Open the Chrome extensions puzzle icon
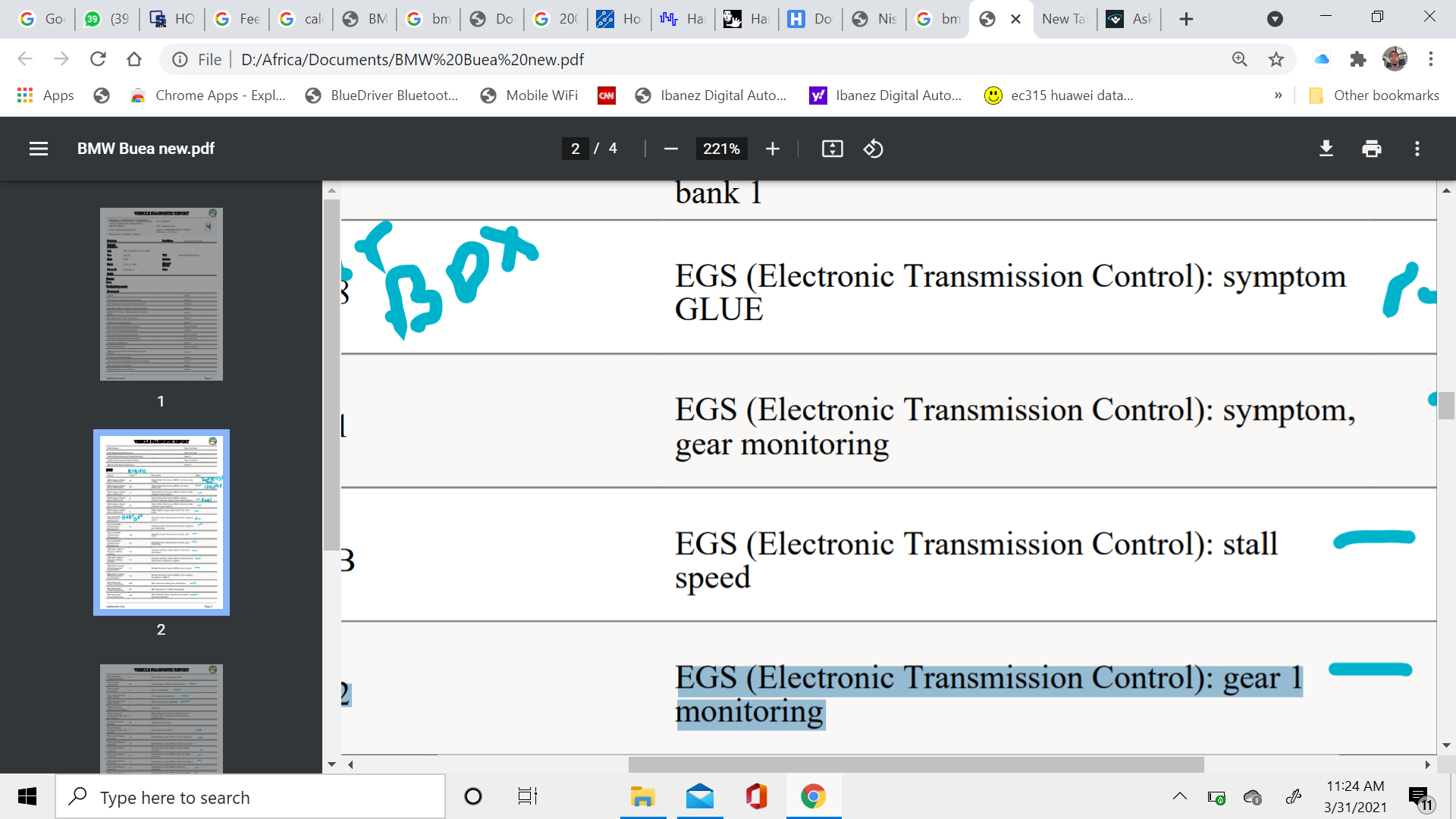Viewport: 1456px width, 819px height. click(x=1357, y=59)
